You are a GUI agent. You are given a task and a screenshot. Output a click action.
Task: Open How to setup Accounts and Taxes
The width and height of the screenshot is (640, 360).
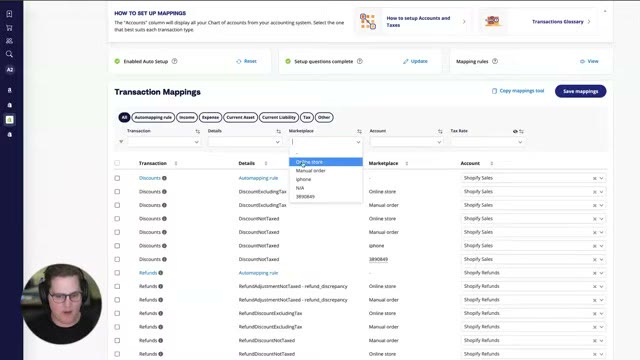(x=413, y=22)
